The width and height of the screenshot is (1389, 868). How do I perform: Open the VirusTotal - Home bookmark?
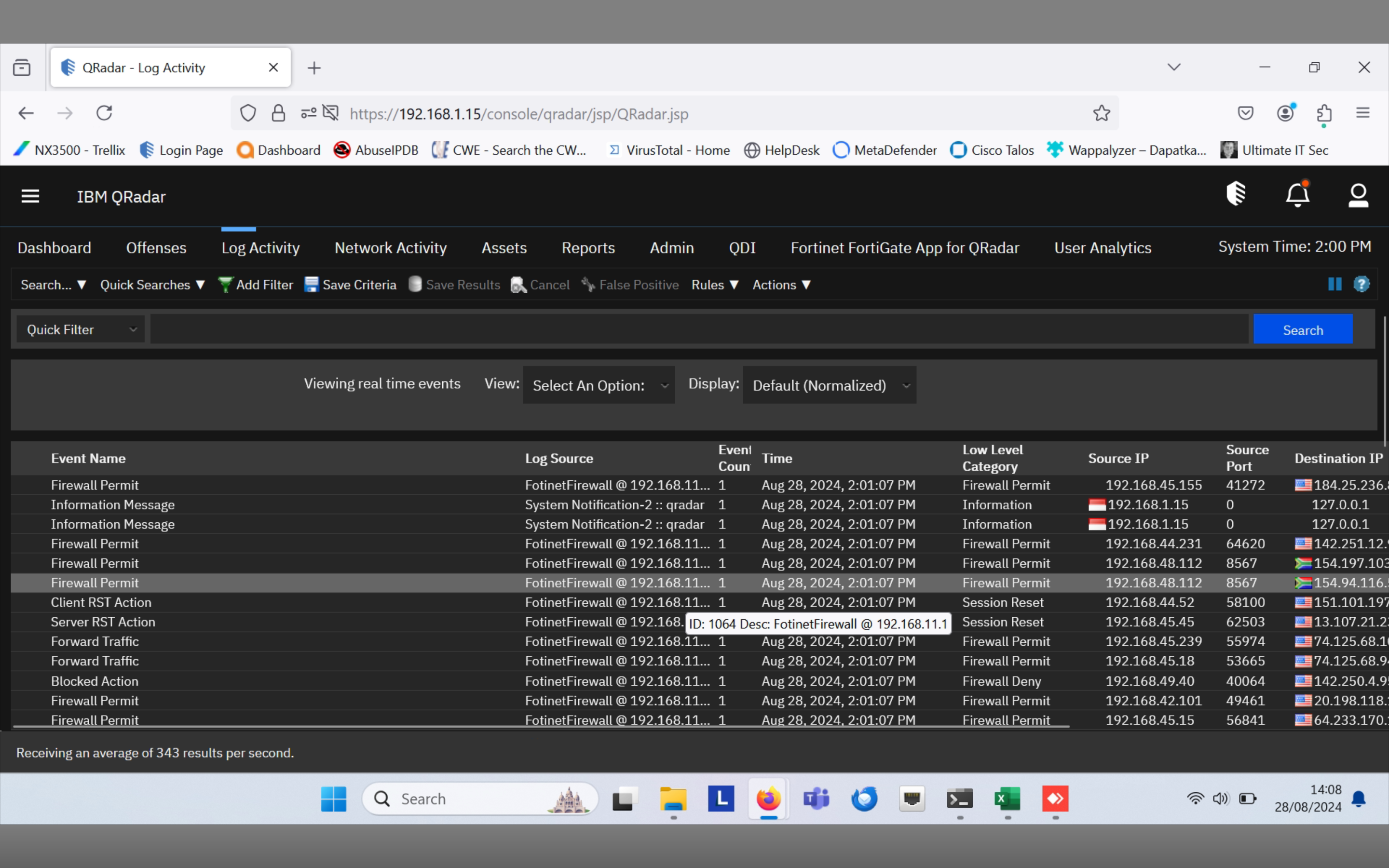coord(668,150)
